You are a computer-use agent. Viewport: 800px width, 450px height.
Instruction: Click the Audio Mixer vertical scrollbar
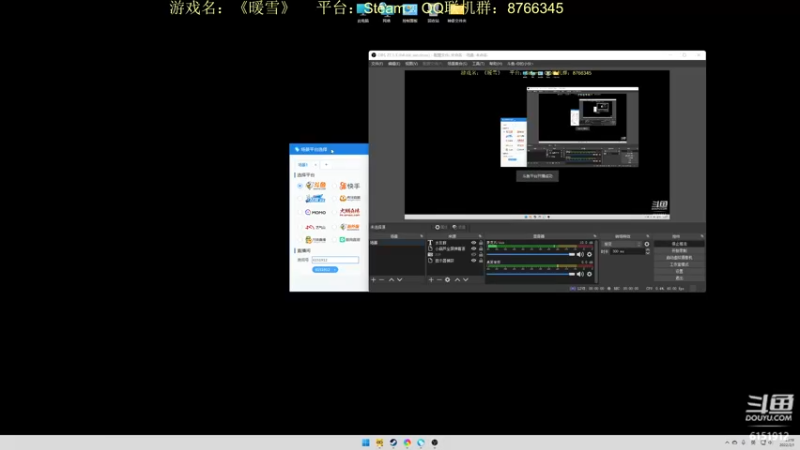pyautogui.click(x=596, y=261)
